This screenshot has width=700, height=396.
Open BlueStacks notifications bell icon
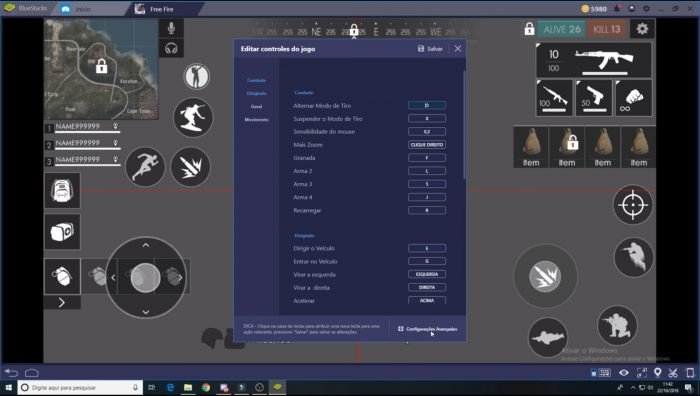pyautogui.click(x=618, y=8)
